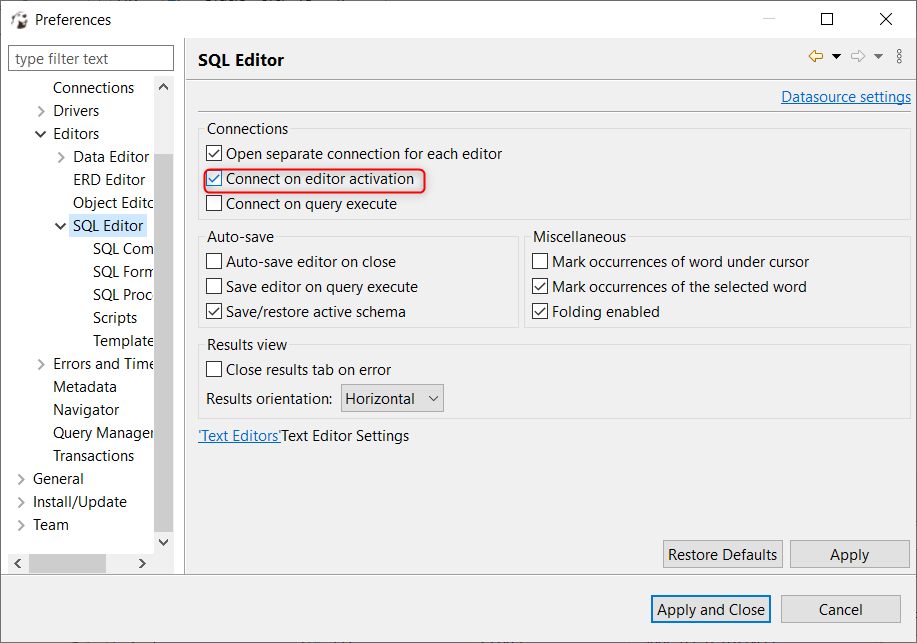
Task: Click the tree scroll-down arrow
Action: pos(164,542)
